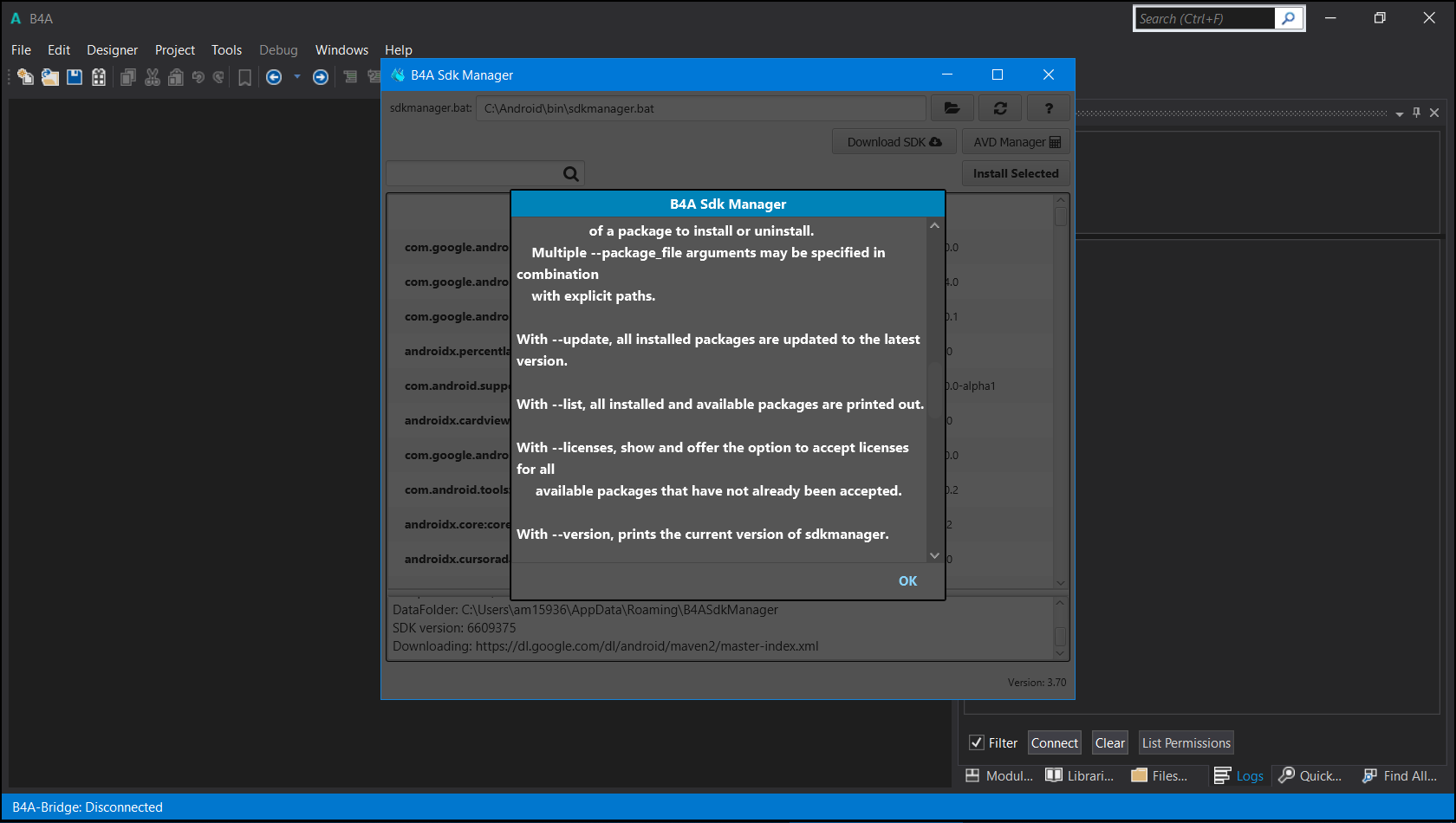Click the browse folder icon beside sdkmanager.bat path
Screen dimensions: 1456x823
point(952,108)
